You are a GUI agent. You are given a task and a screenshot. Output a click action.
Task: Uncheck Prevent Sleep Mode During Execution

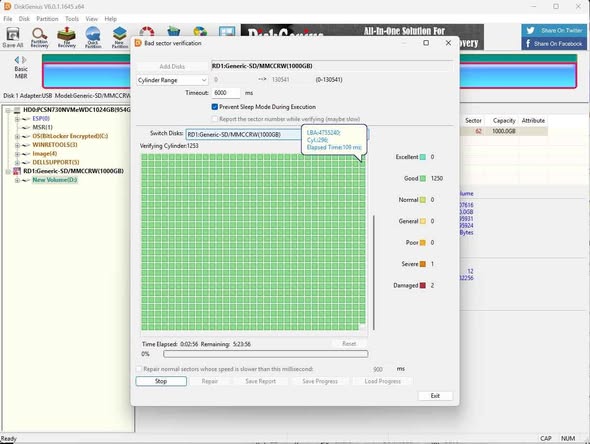[215, 107]
